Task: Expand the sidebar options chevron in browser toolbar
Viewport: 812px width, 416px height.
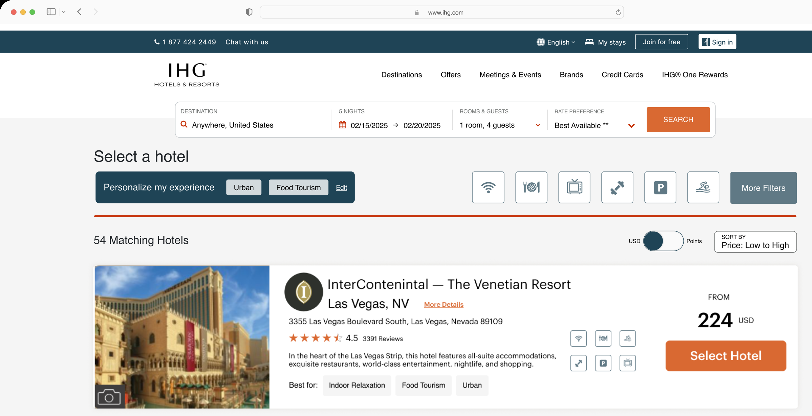Action: click(x=63, y=12)
